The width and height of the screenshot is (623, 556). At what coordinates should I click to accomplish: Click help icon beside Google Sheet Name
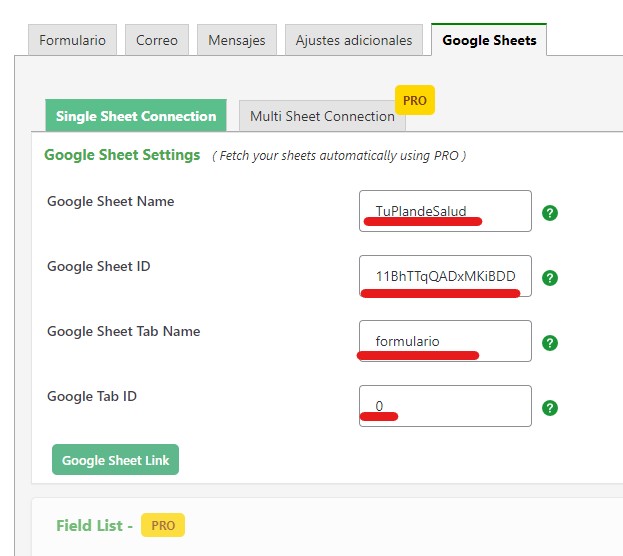tap(550, 213)
